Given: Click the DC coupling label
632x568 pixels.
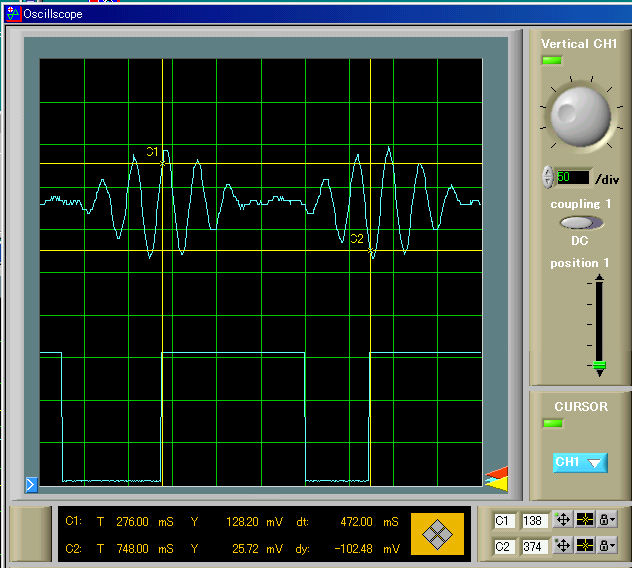Looking at the screenshot, I should (x=580, y=241).
